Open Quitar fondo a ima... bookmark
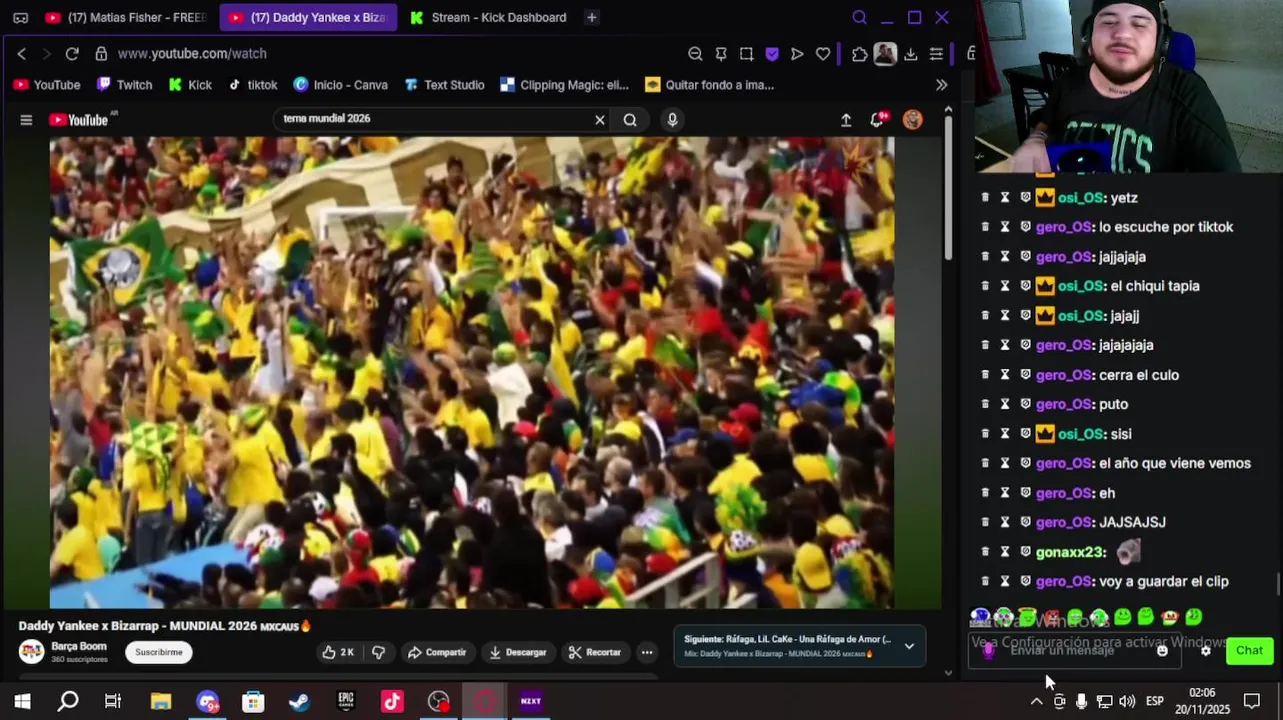The height and width of the screenshot is (720, 1283). click(x=710, y=85)
